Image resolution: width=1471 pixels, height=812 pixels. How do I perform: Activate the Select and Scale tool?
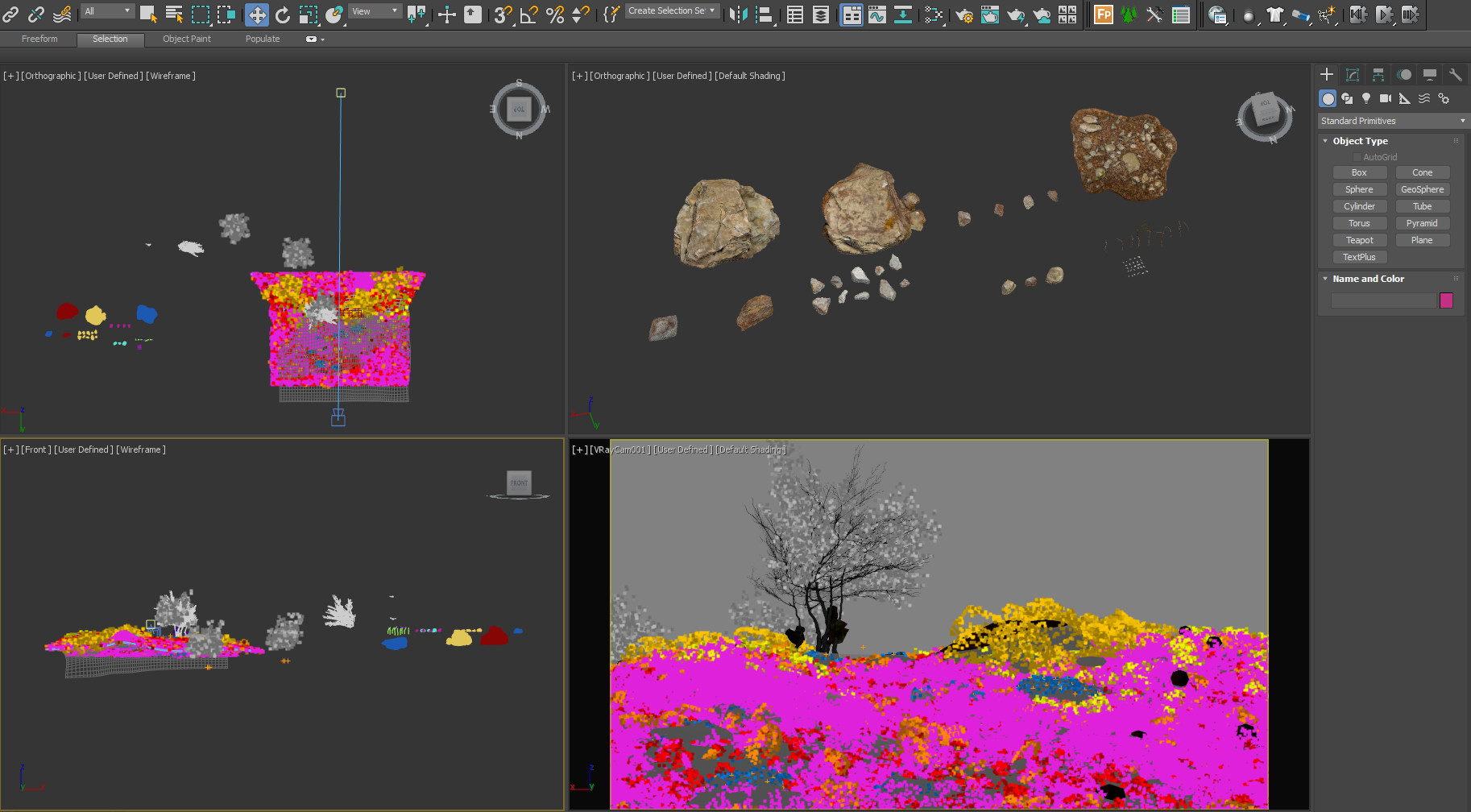[x=309, y=14]
